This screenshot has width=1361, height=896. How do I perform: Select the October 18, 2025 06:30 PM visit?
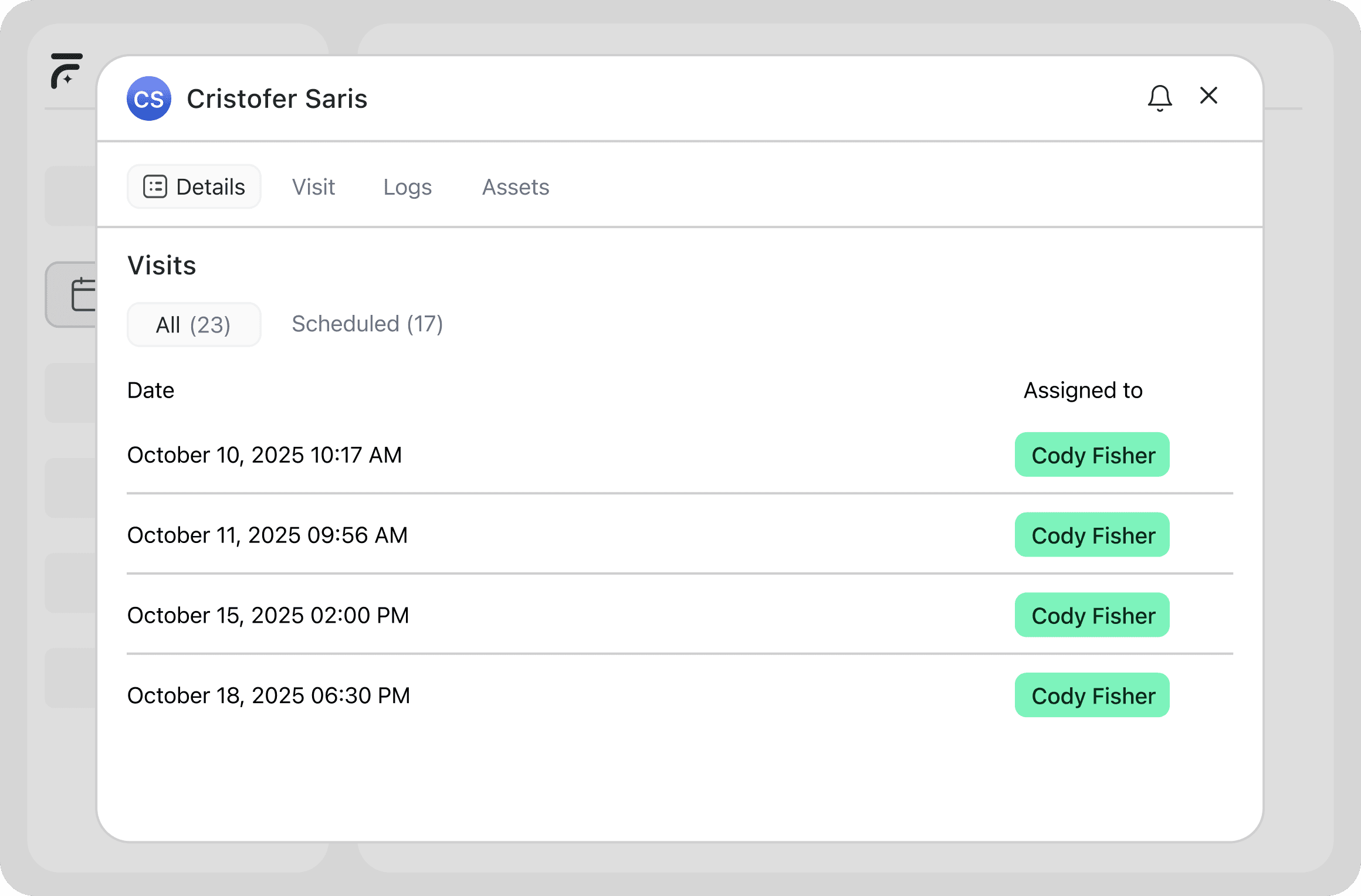point(269,695)
